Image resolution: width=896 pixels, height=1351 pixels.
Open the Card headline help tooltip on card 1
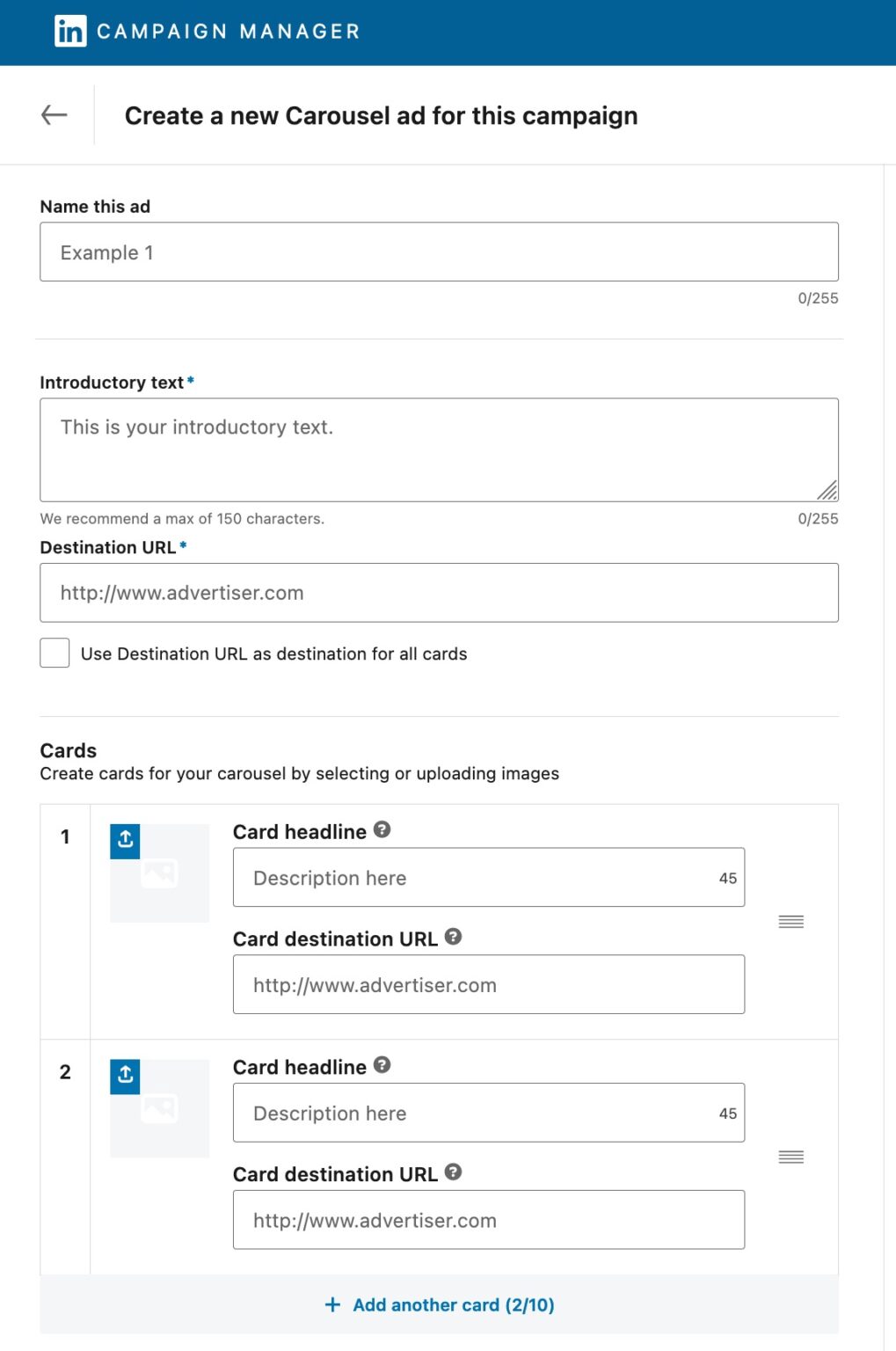click(x=382, y=829)
